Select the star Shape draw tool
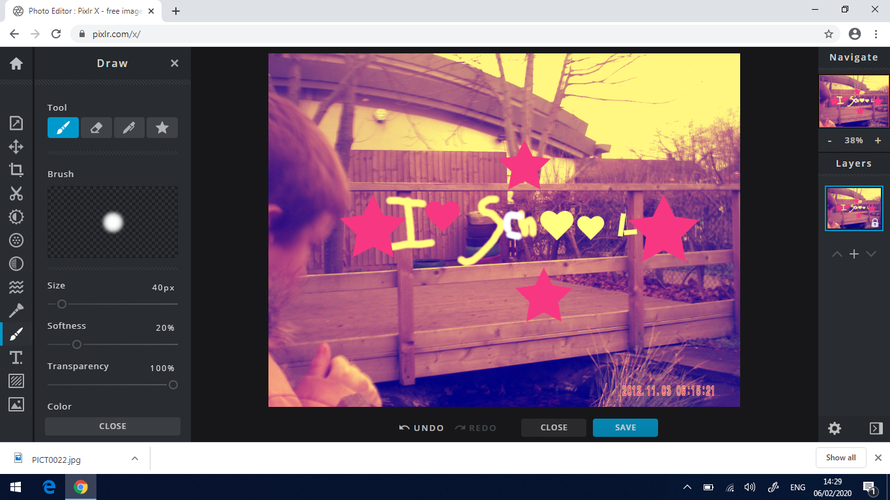890x500 pixels. 161,128
